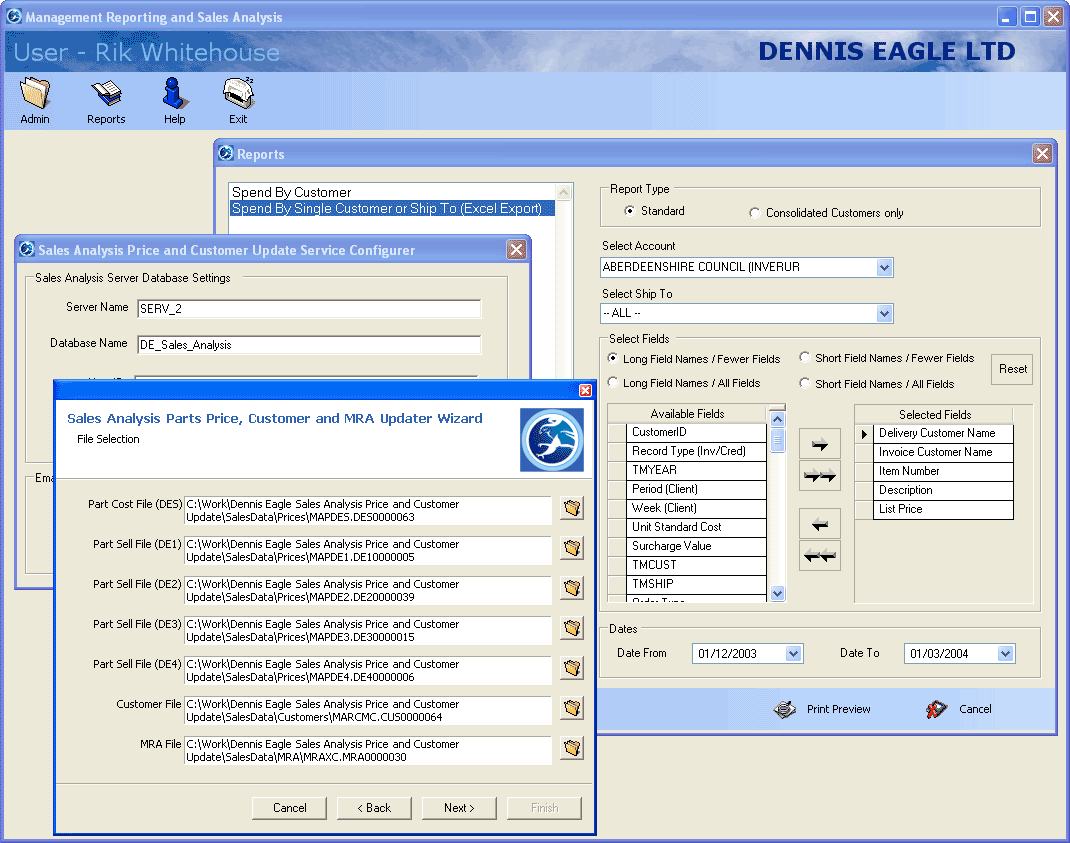Select Description in Selected Fields
This screenshot has width=1070, height=843.
943,490
